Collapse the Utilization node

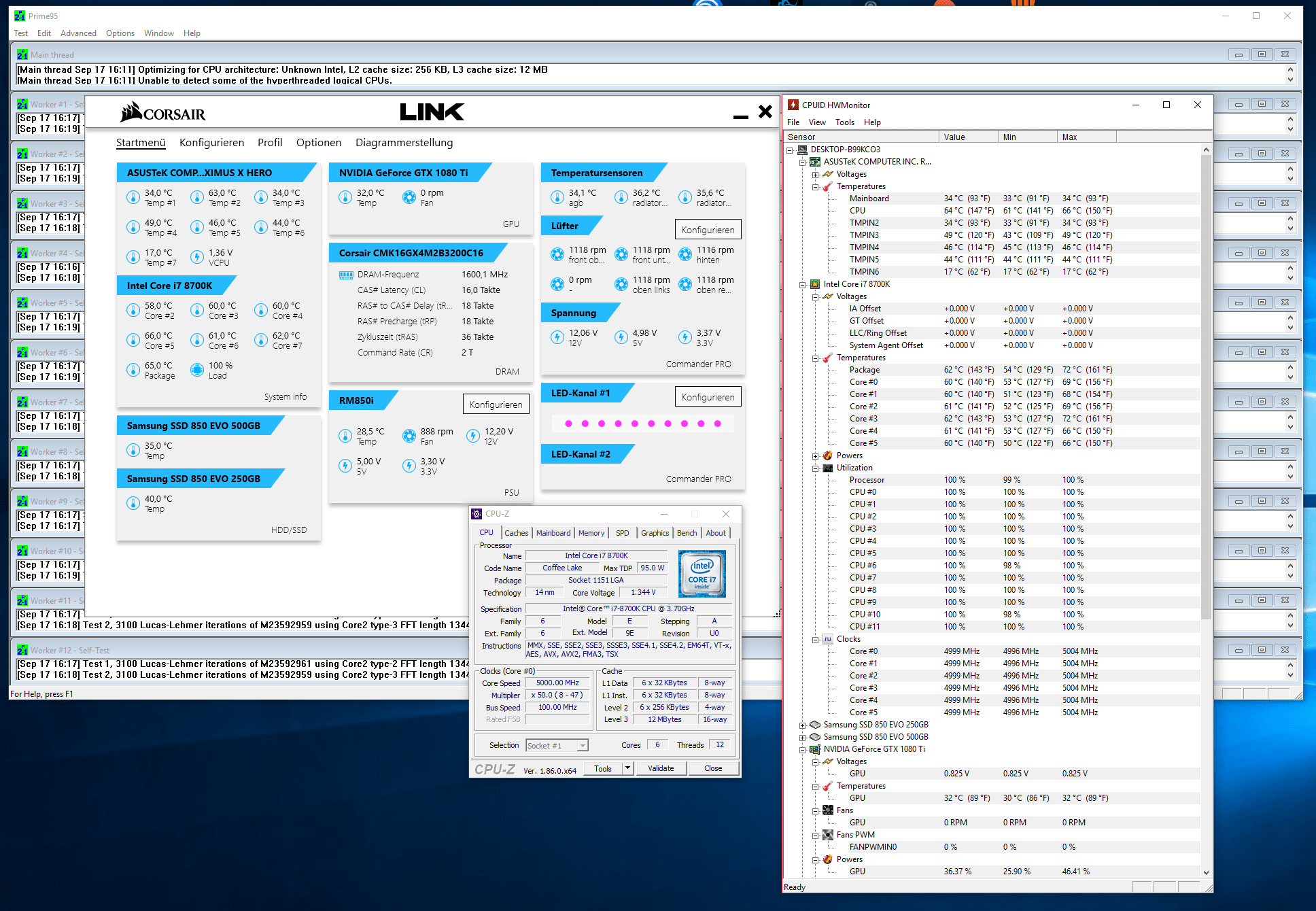[x=815, y=468]
